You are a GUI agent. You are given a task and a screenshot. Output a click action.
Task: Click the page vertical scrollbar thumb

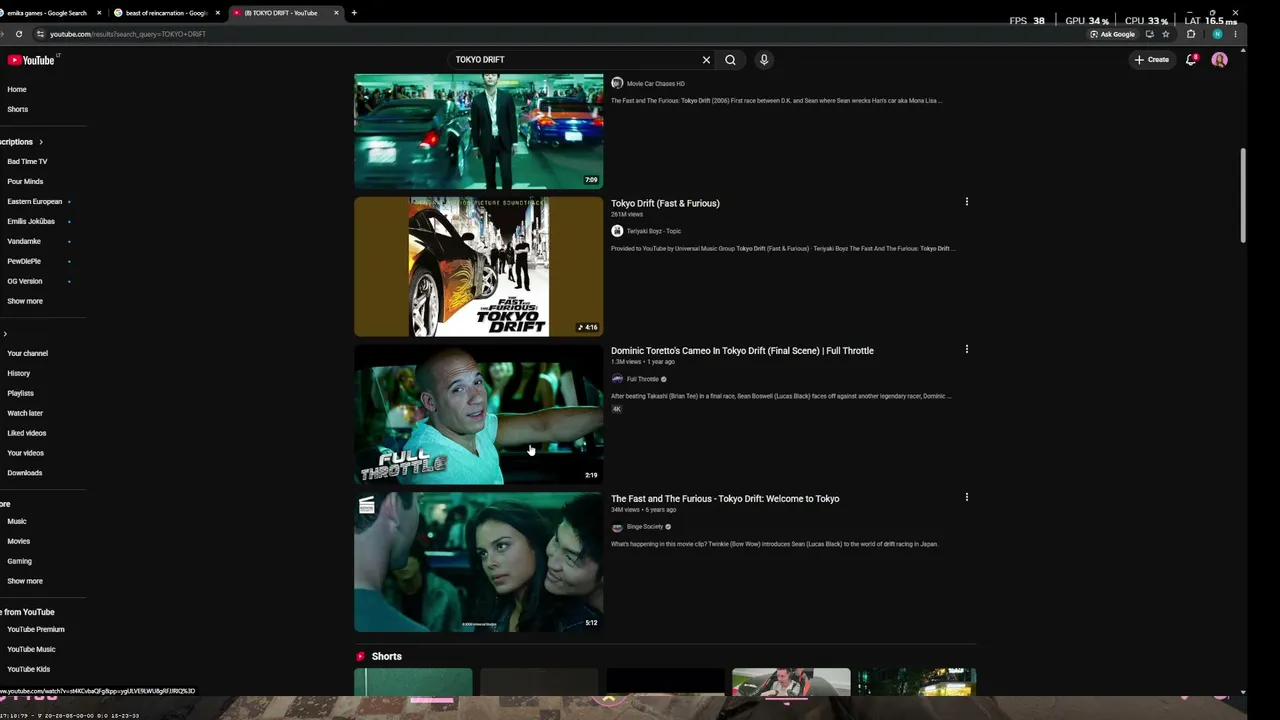(x=1243, y=196)
